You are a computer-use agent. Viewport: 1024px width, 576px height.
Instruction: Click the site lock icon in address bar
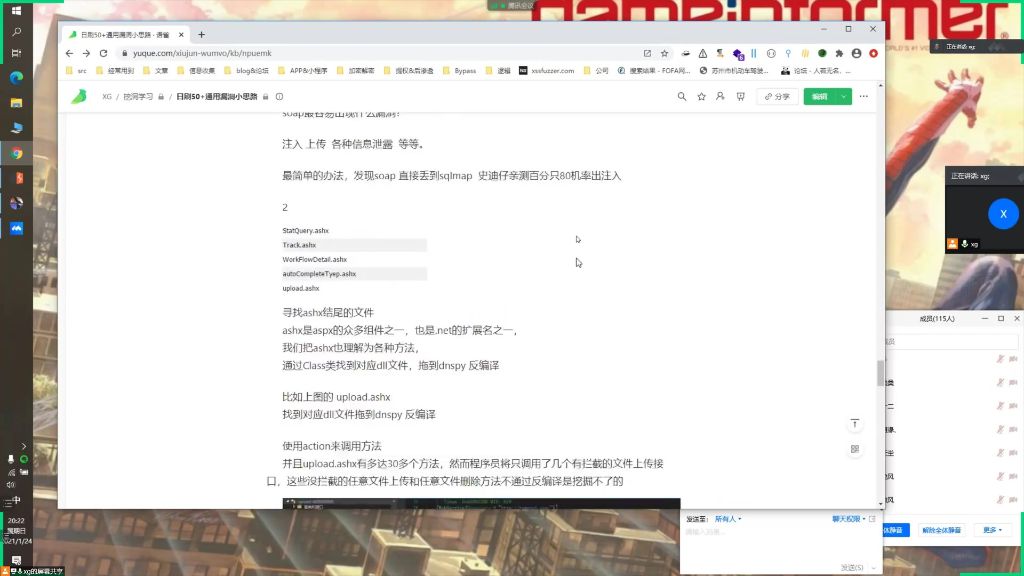pyautogui.click(x=125, y=53)
